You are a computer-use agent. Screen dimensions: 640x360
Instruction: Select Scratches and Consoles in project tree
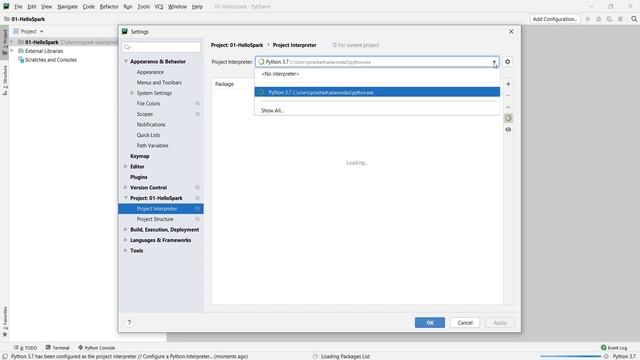(51, 60)
